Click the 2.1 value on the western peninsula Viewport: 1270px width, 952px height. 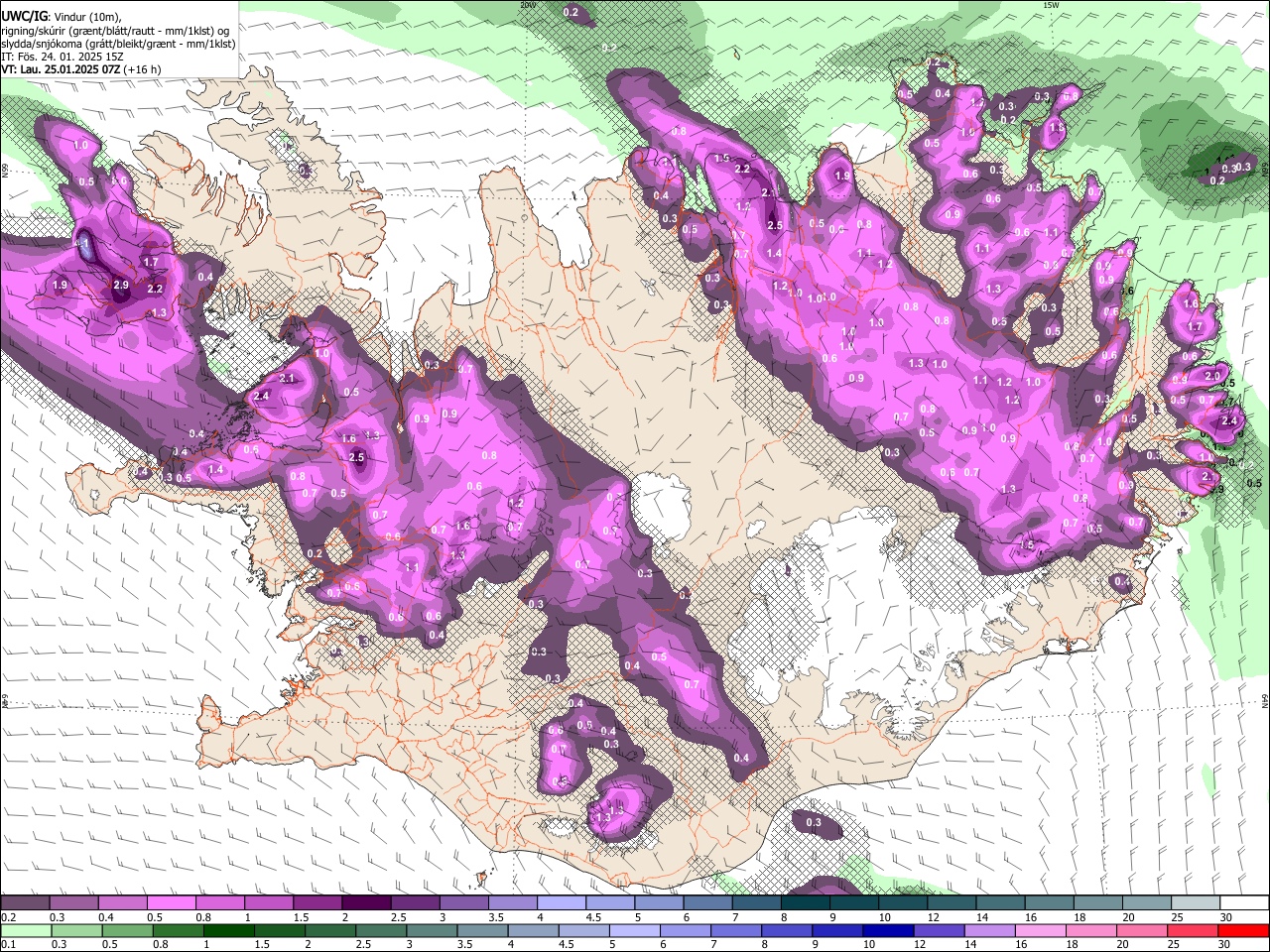tap(288, 379)
